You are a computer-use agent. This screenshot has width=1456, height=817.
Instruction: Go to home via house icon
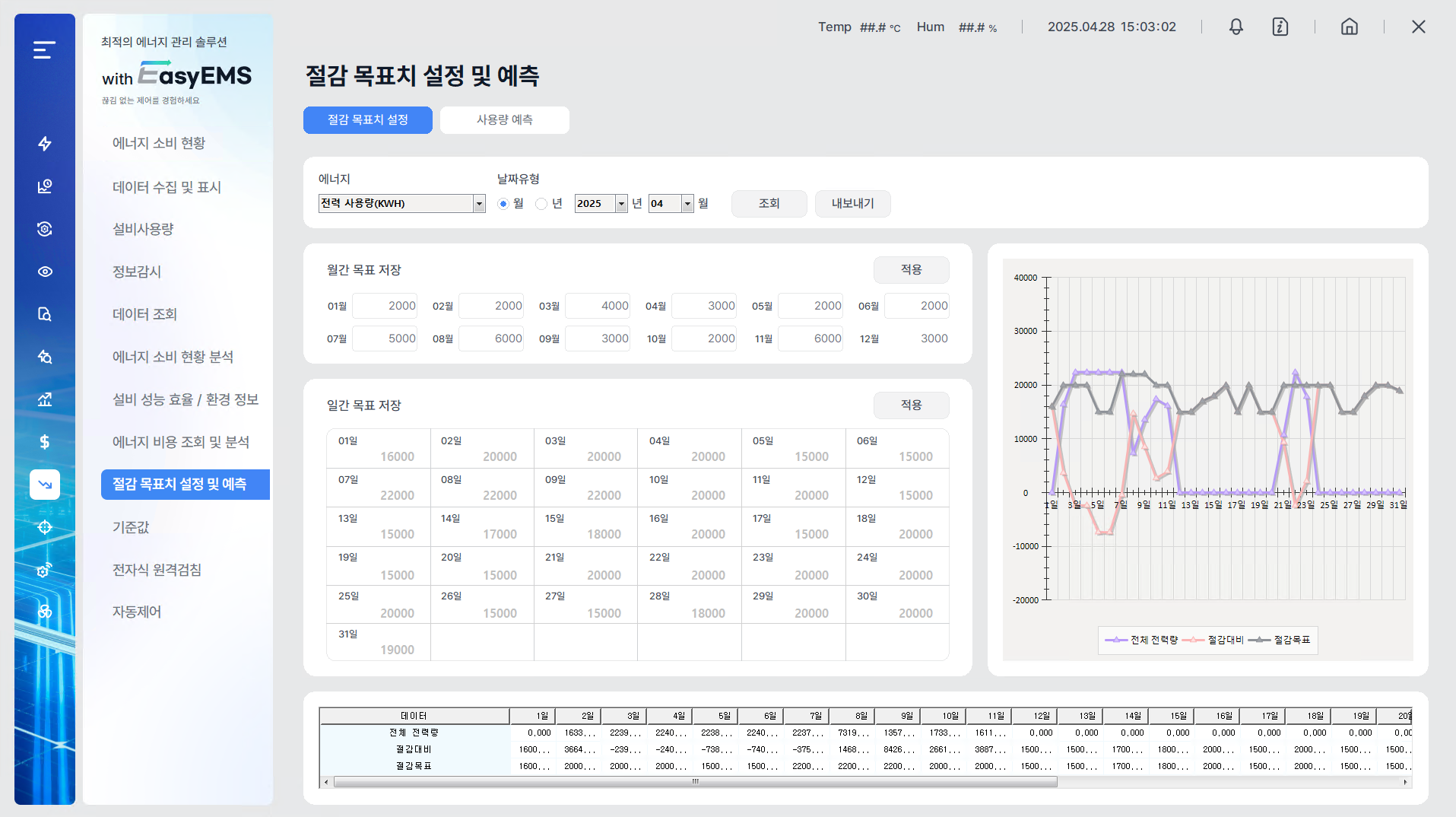pyautogui.click(x=1349, y=27)
